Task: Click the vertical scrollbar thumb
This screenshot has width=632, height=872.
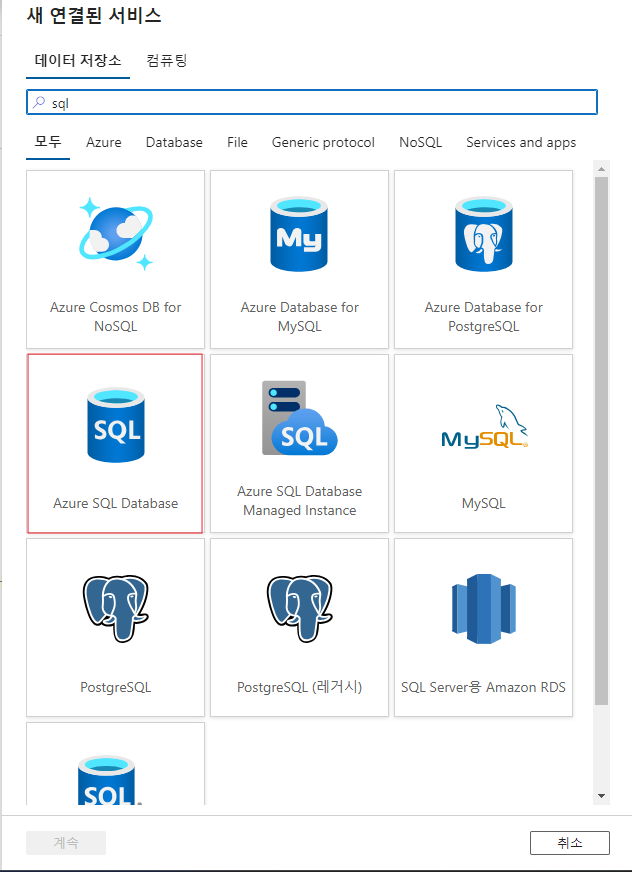Action: (601, 441)
